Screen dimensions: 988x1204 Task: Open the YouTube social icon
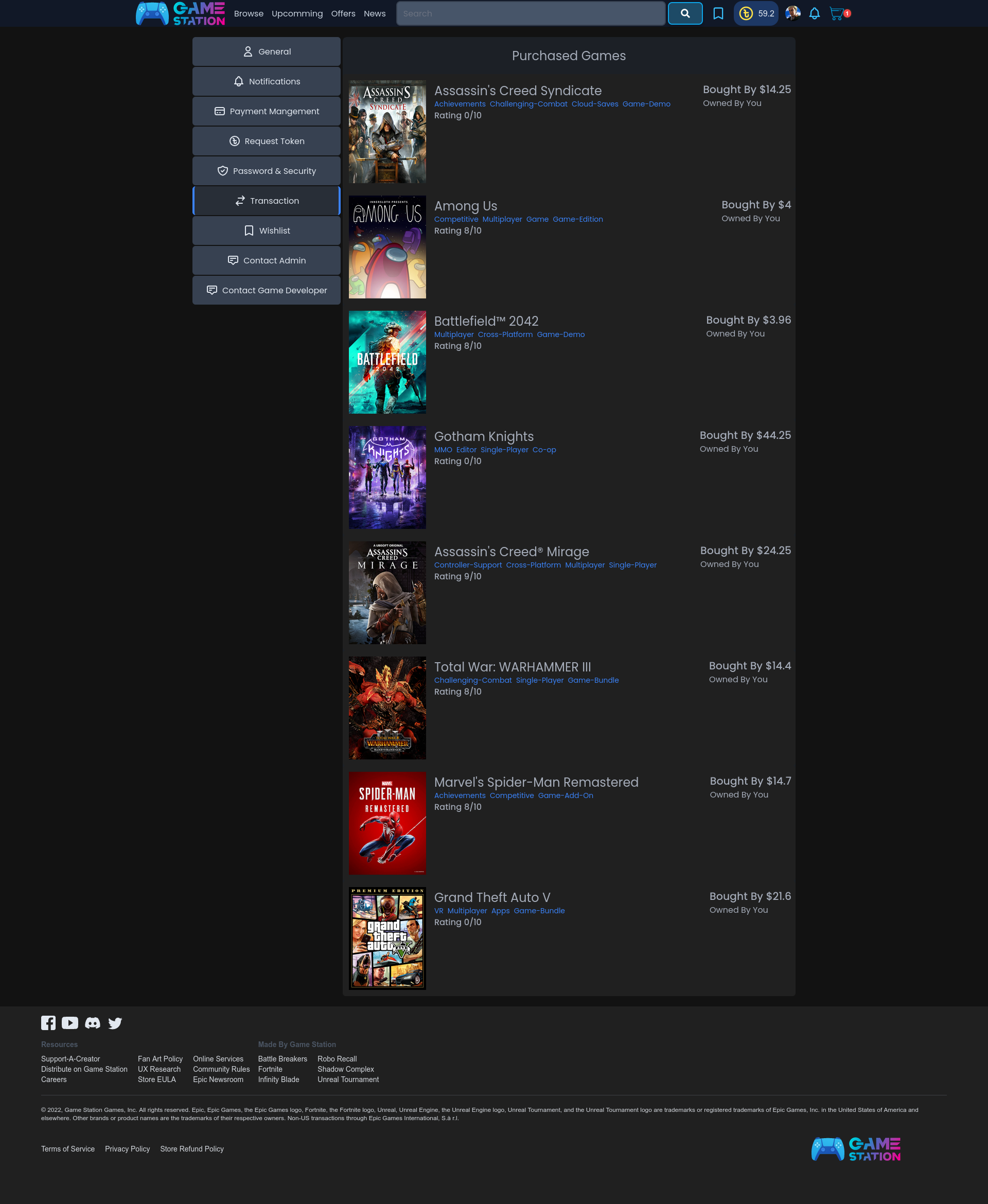[x=70, y=1022]
